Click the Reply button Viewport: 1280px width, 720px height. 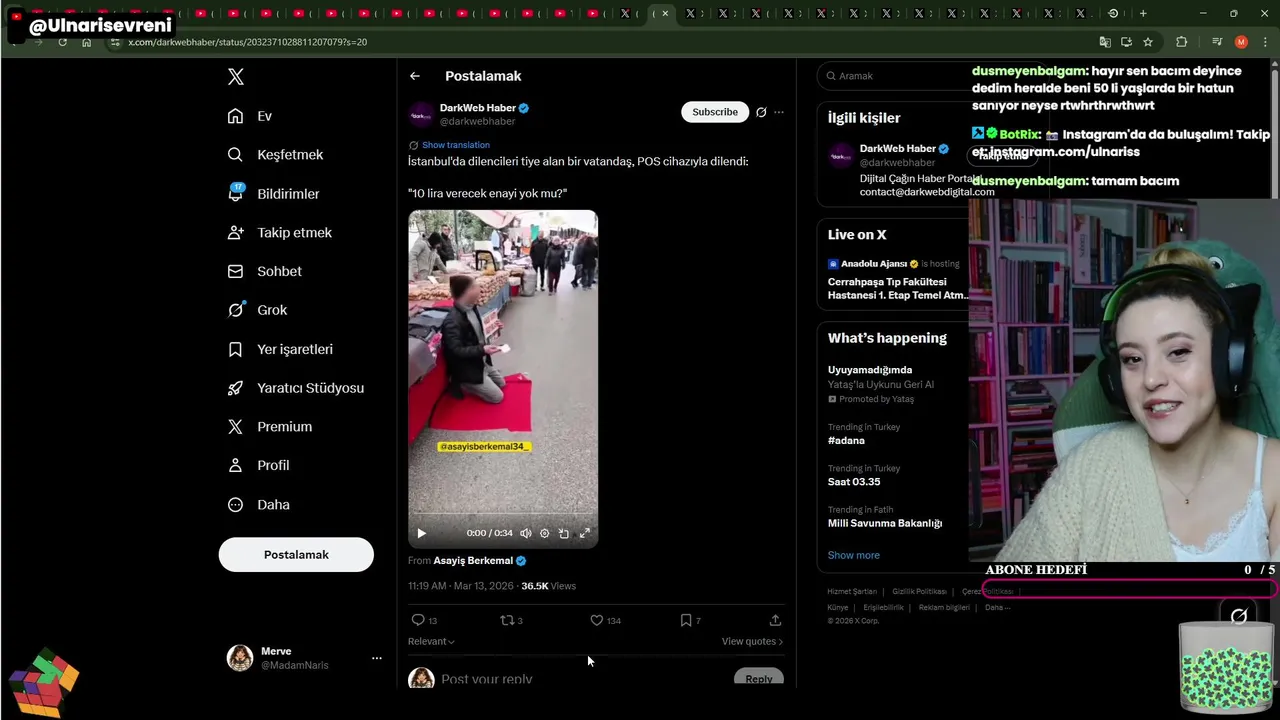coord(759,679)
